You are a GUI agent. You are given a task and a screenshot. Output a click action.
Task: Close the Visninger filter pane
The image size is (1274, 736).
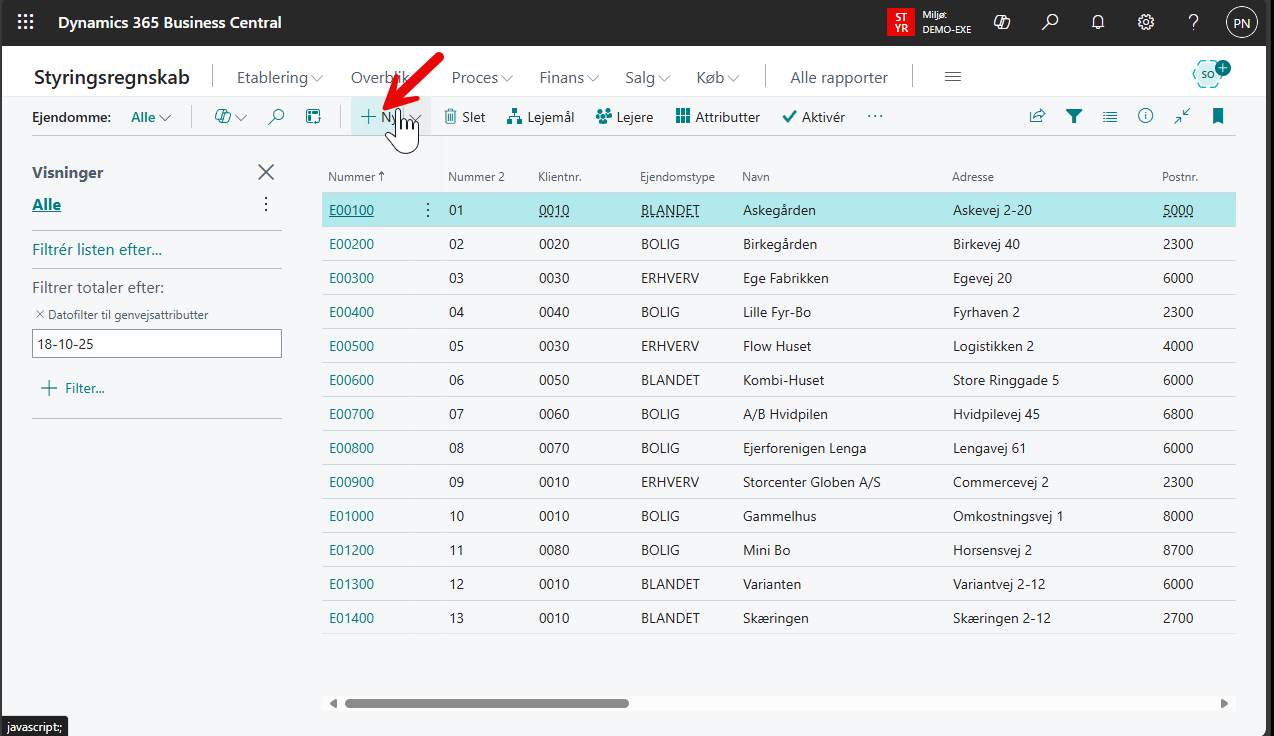click(266, 172)
